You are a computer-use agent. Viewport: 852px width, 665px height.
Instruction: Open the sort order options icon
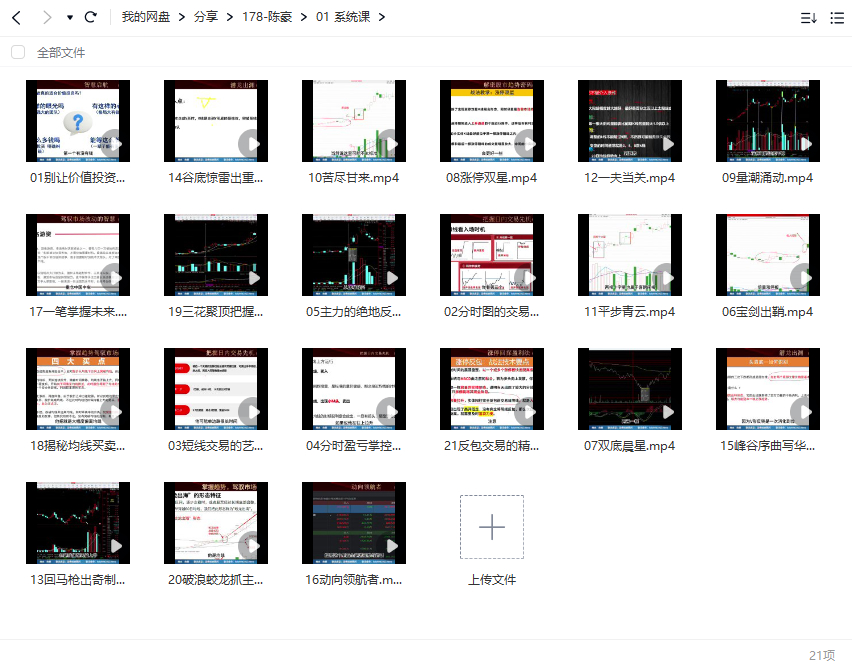(x=808, y=18)
